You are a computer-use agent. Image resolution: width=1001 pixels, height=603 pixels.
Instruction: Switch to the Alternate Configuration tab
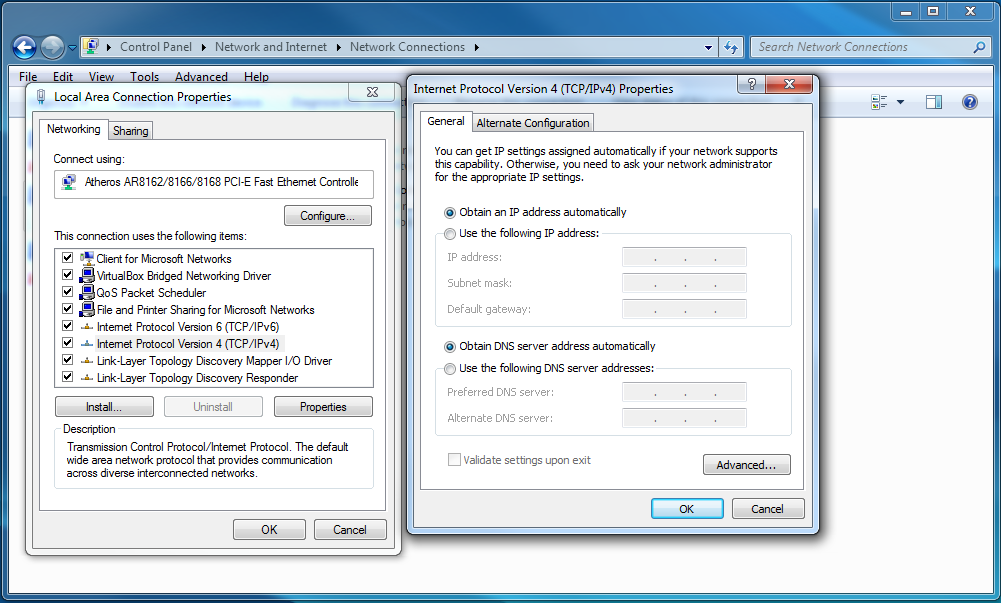point(533,123)
